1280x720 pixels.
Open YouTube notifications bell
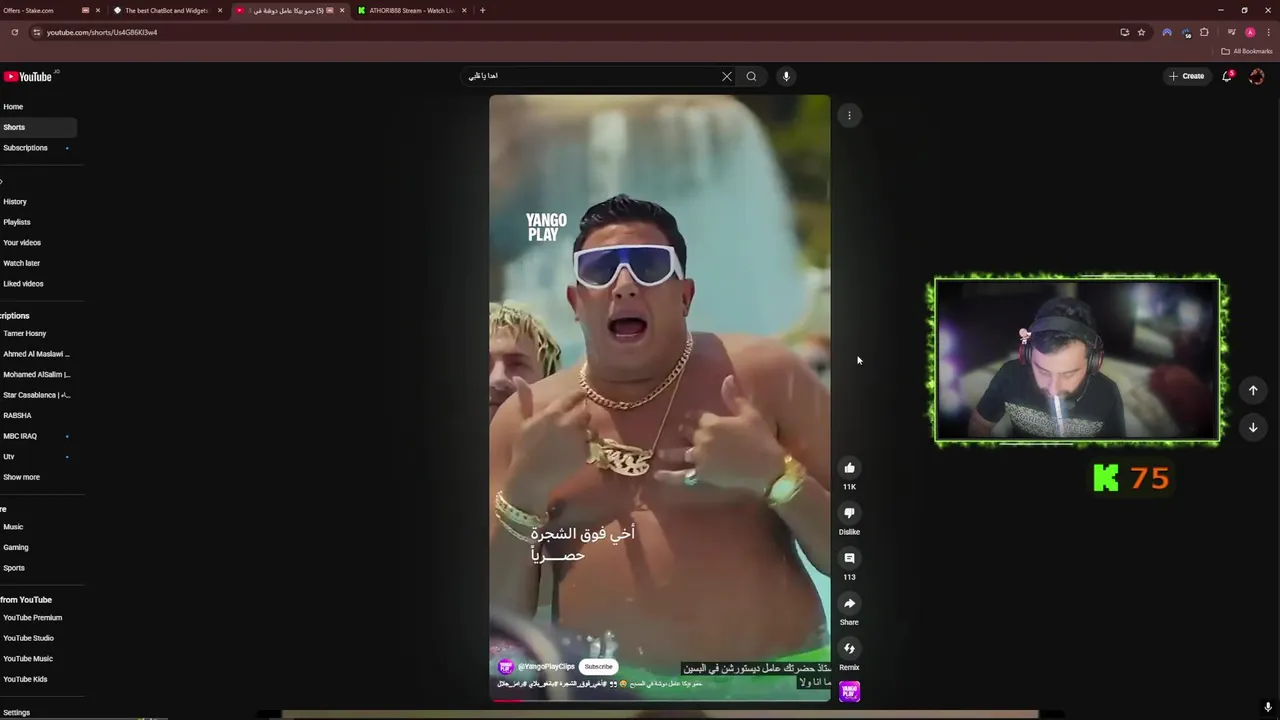1227,76
